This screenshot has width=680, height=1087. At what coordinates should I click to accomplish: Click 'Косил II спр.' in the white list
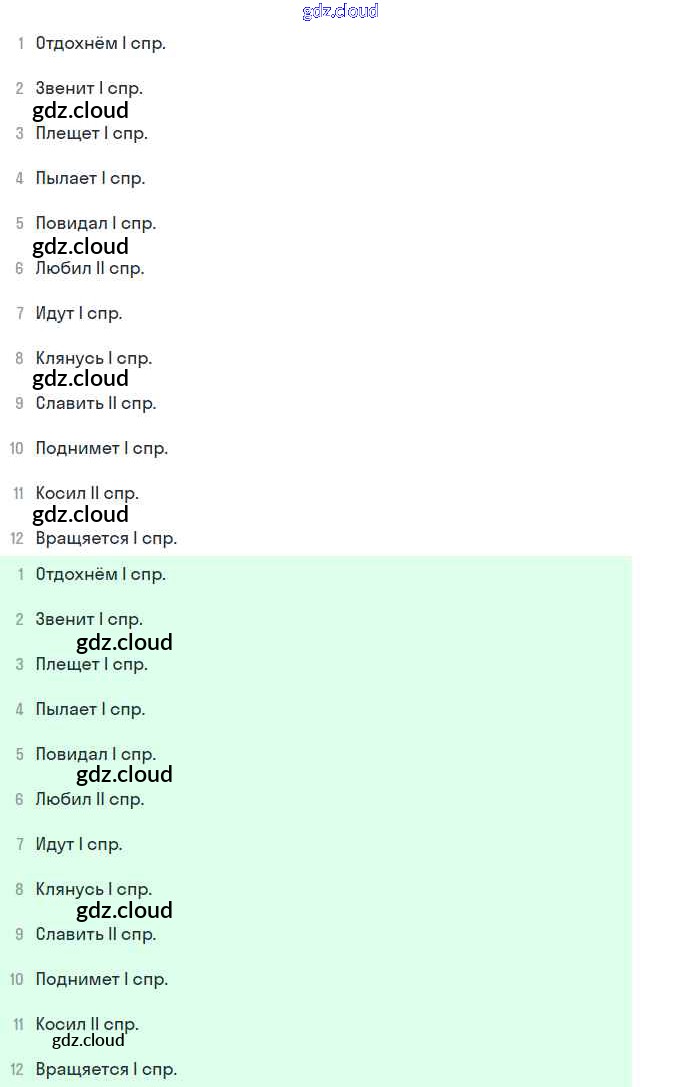click(x=87, y=493)
